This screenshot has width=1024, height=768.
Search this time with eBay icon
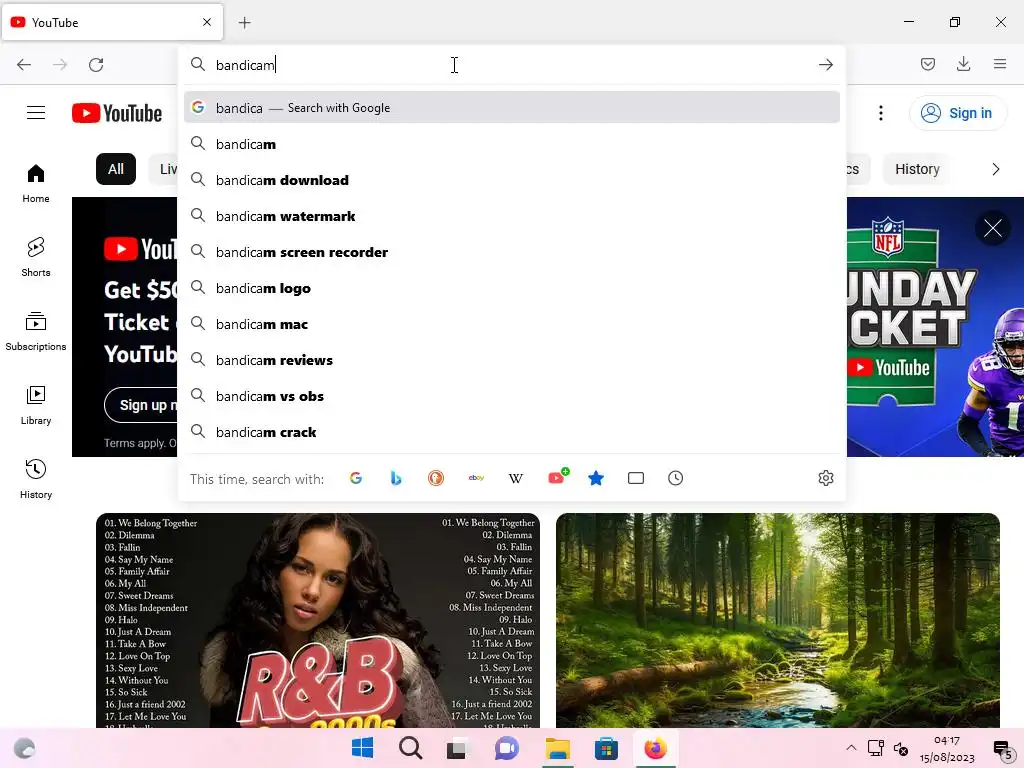pyautogui.click(x=476, y=478)
